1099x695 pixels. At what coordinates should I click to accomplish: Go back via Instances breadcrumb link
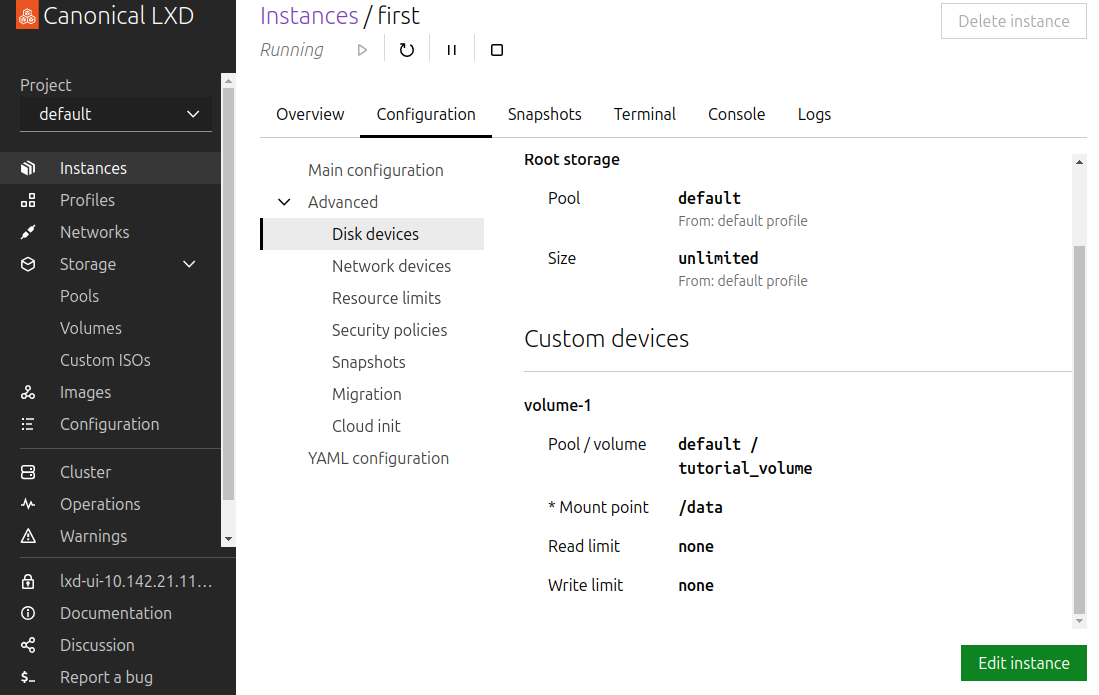308,16
